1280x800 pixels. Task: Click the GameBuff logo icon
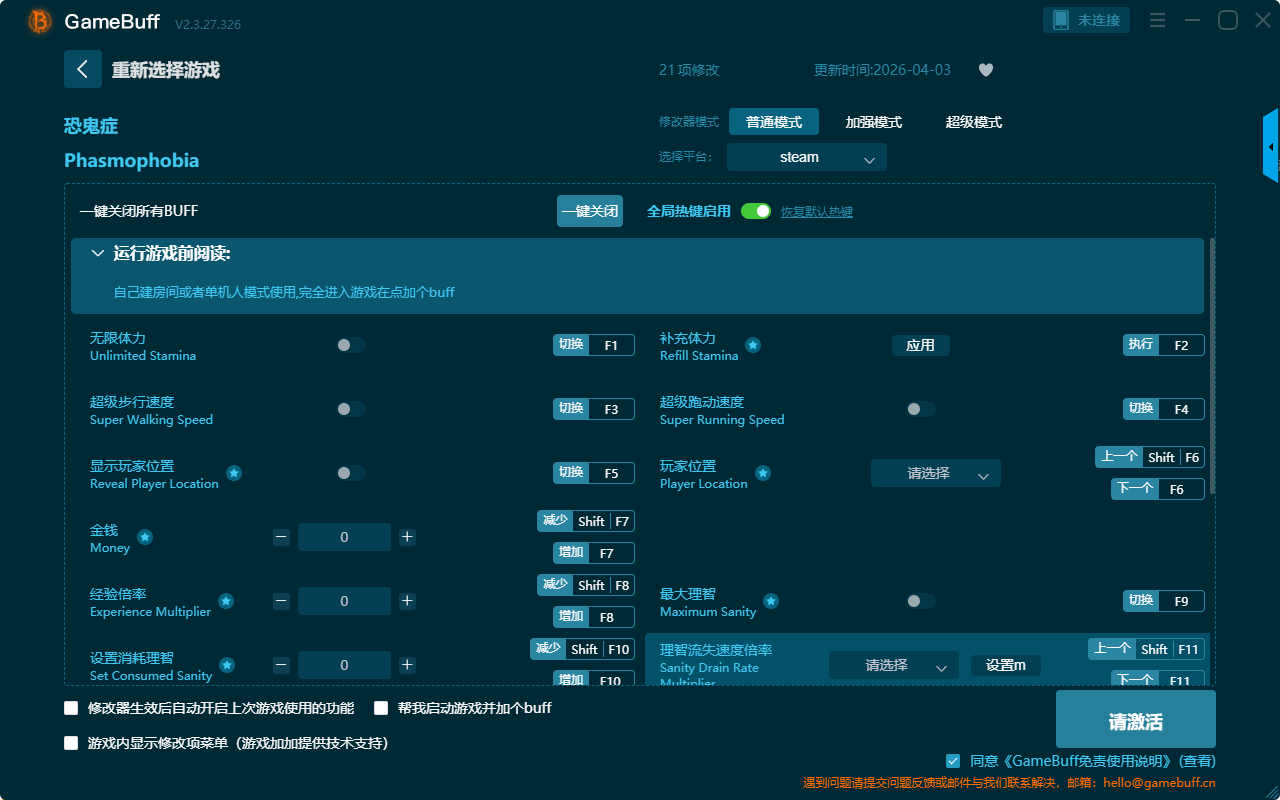pos(40,21)
